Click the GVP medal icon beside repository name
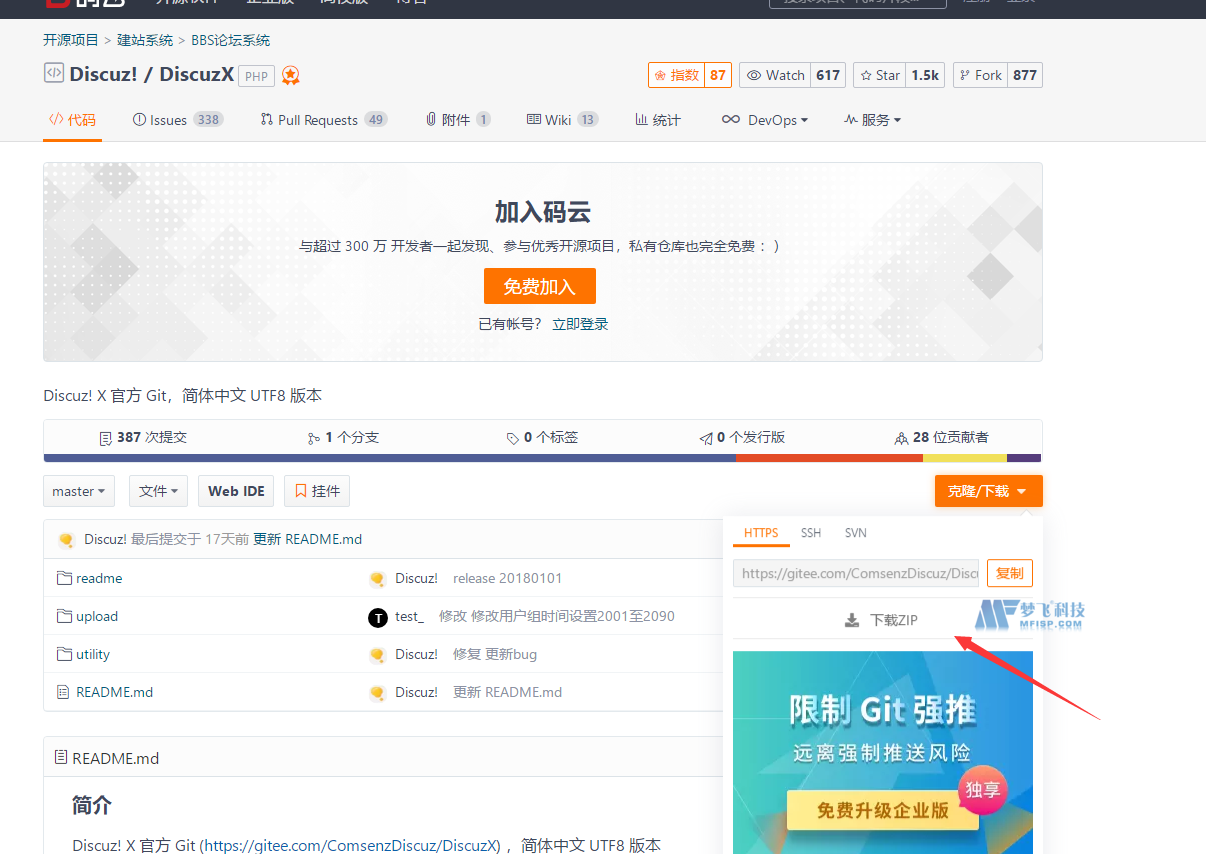 tap(289, 74)
